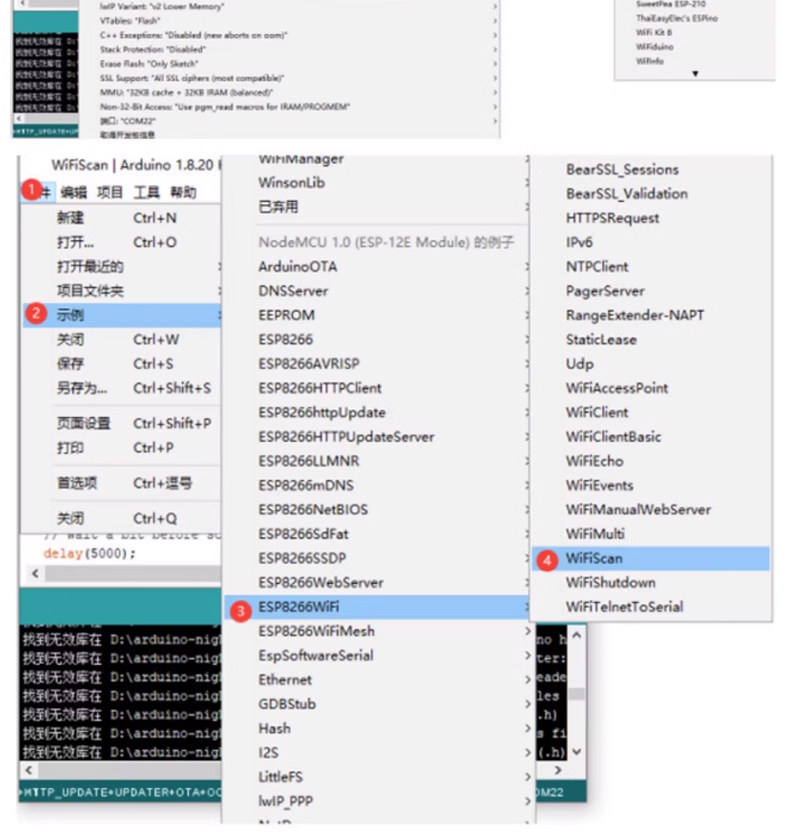Open the PagerServer example
Viewport: 790px width, 837px height.
click(x=651, y=291)
